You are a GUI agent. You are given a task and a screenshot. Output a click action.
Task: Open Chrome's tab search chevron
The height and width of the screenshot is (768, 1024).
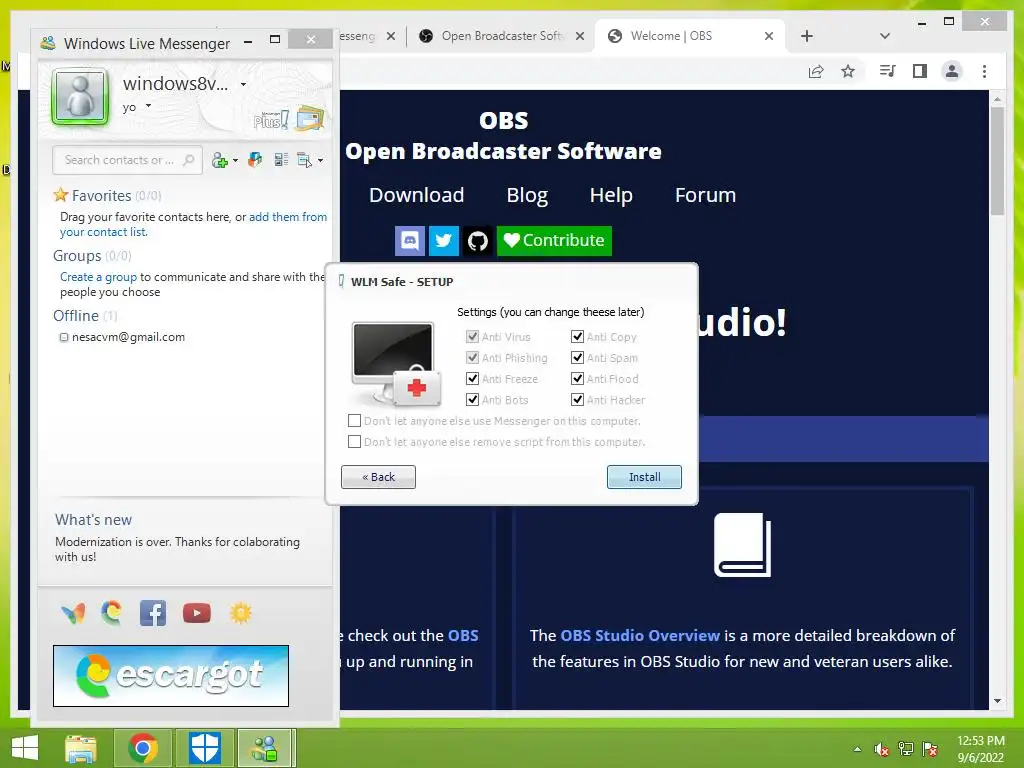(884, 36)
